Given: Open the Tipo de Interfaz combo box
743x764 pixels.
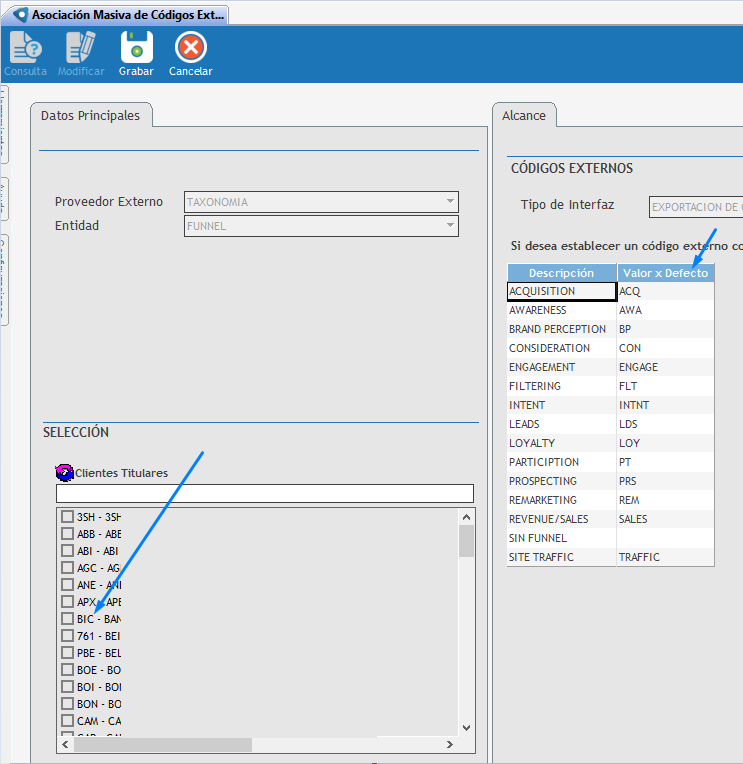Looking at the screenshot, I should coord(696,207).
